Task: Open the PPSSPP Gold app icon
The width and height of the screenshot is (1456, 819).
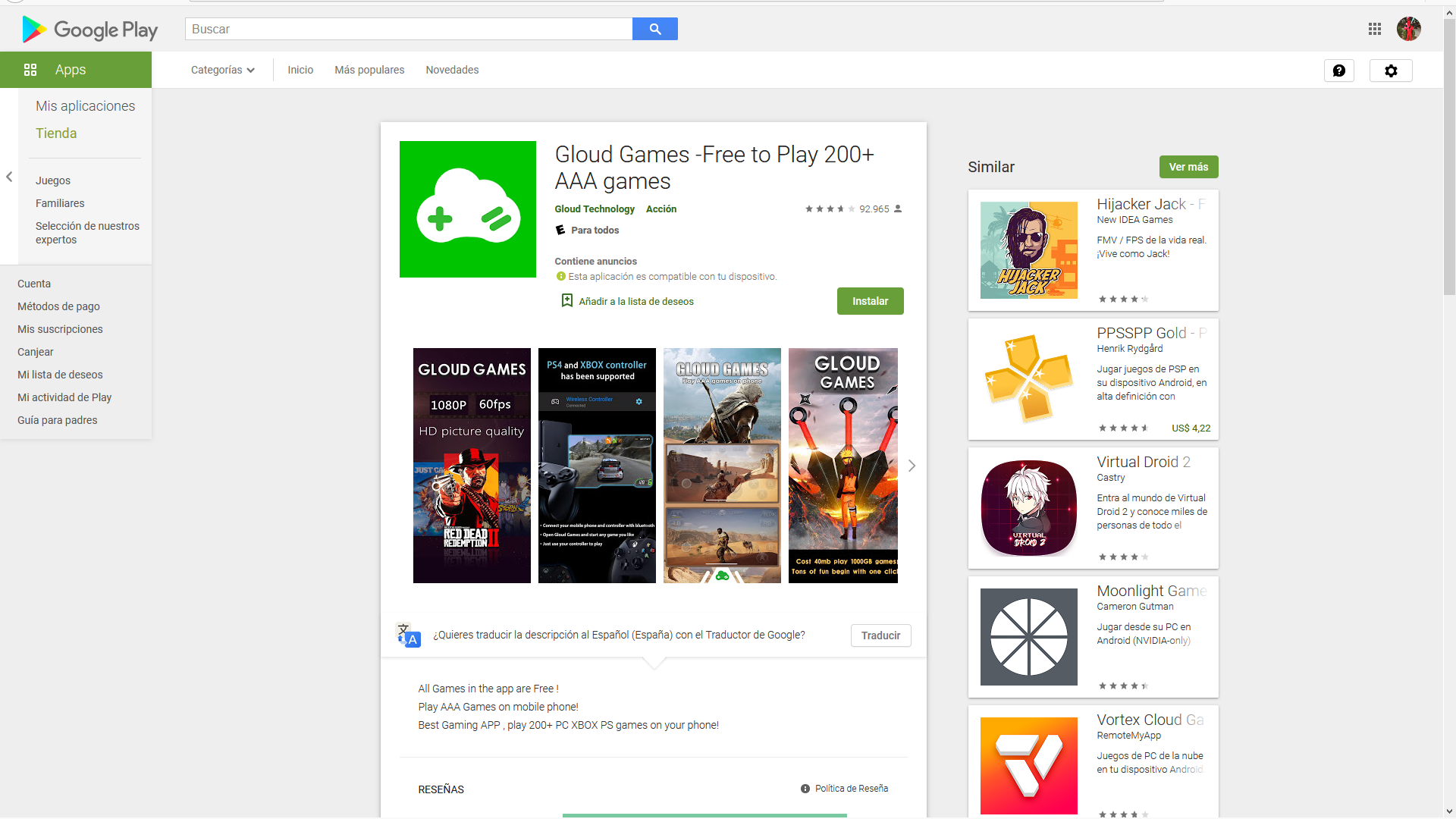Action: [1029, 379]
